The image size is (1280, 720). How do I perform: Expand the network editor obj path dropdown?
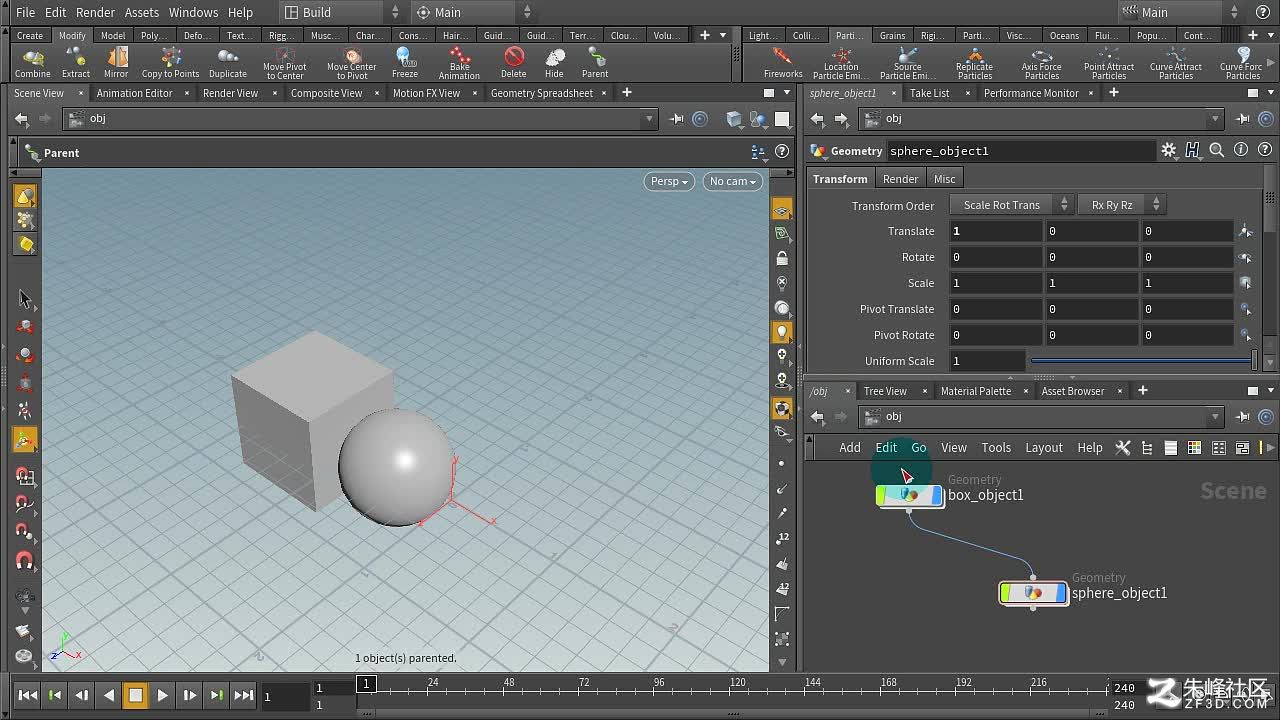point(1215,417)
